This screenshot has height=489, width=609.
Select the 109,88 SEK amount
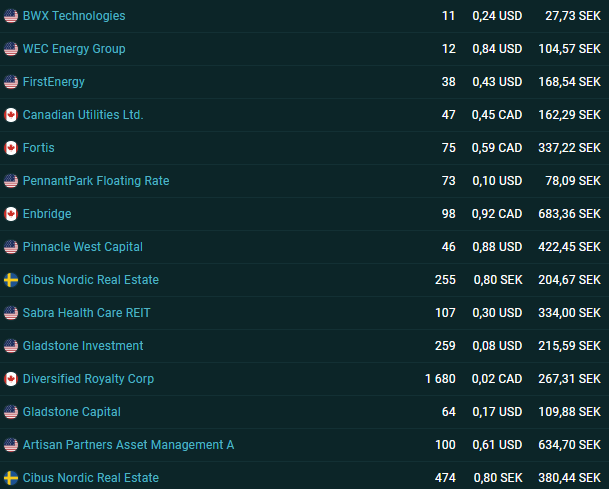(569, 412)
